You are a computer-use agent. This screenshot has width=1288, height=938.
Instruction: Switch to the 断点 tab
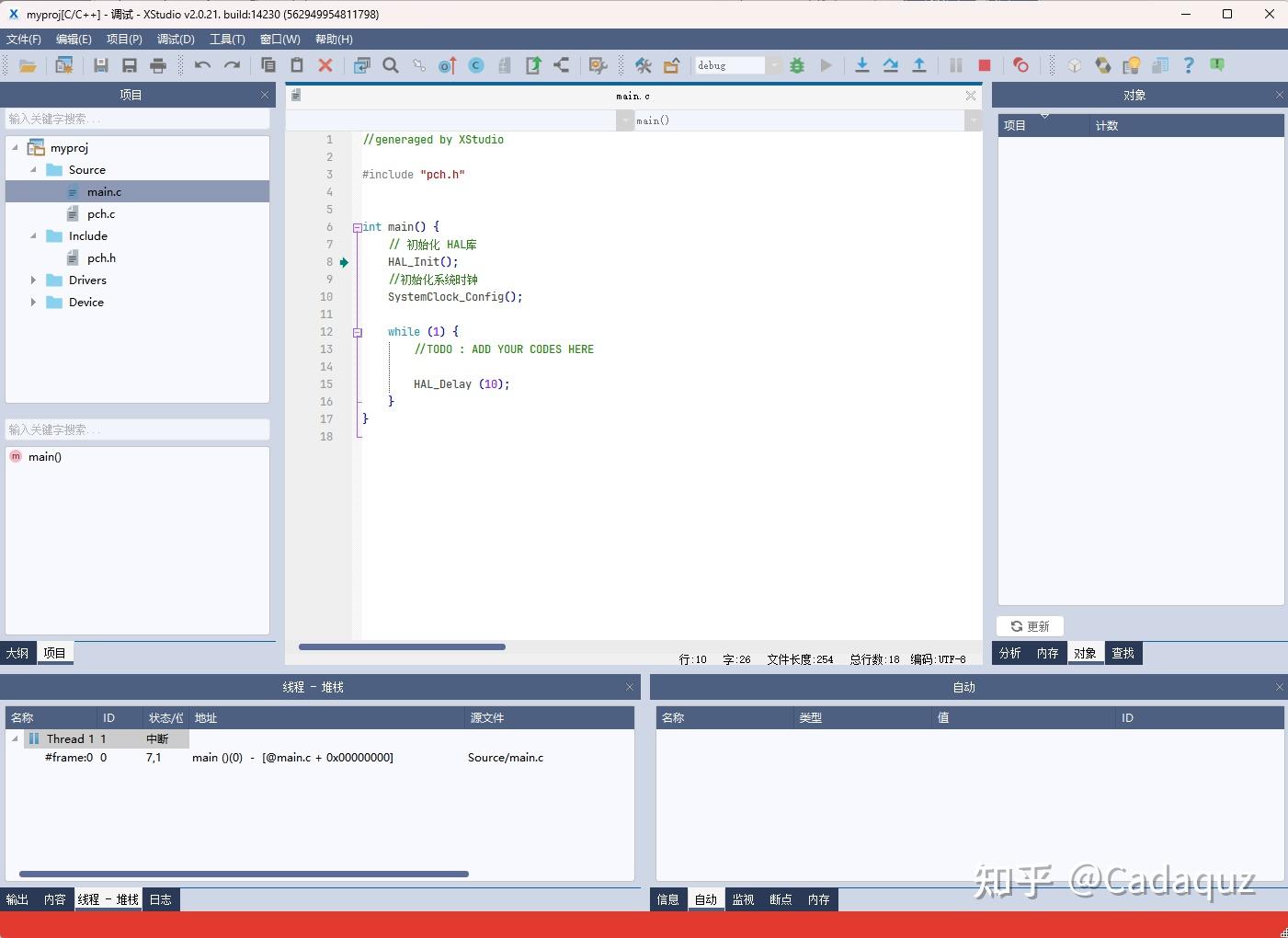point(781,899)
